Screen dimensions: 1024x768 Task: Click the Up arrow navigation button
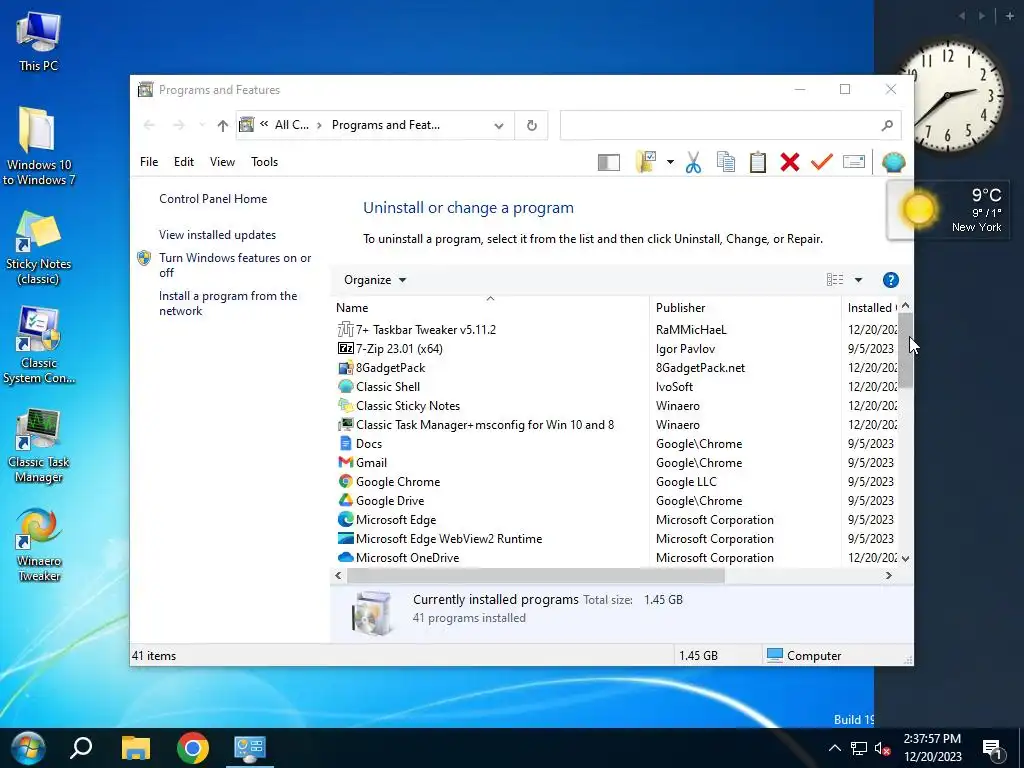(x=223, y=125)
